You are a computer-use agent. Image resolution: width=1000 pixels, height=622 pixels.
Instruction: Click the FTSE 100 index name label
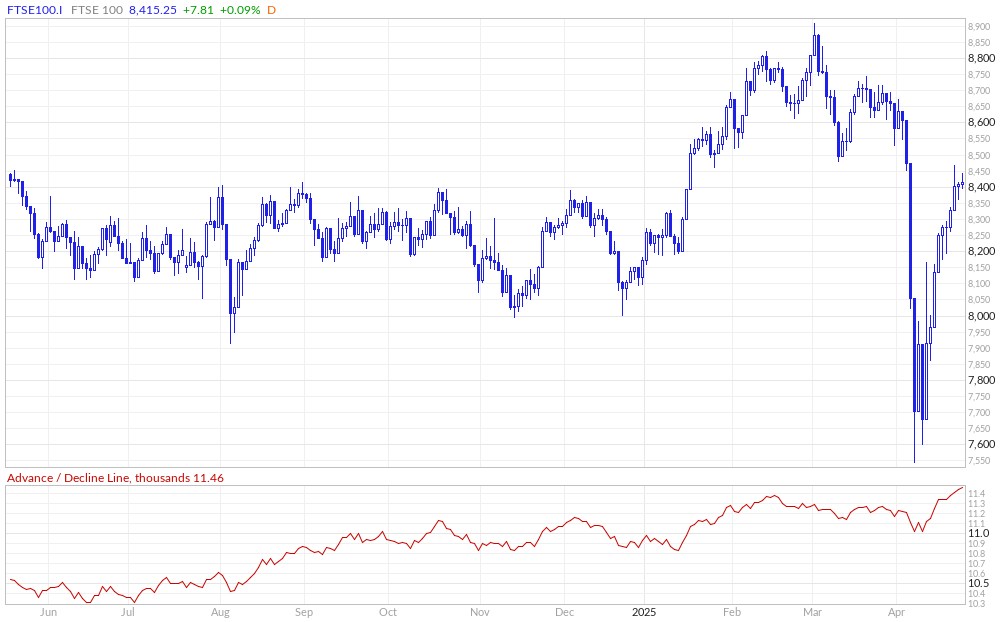98,9
